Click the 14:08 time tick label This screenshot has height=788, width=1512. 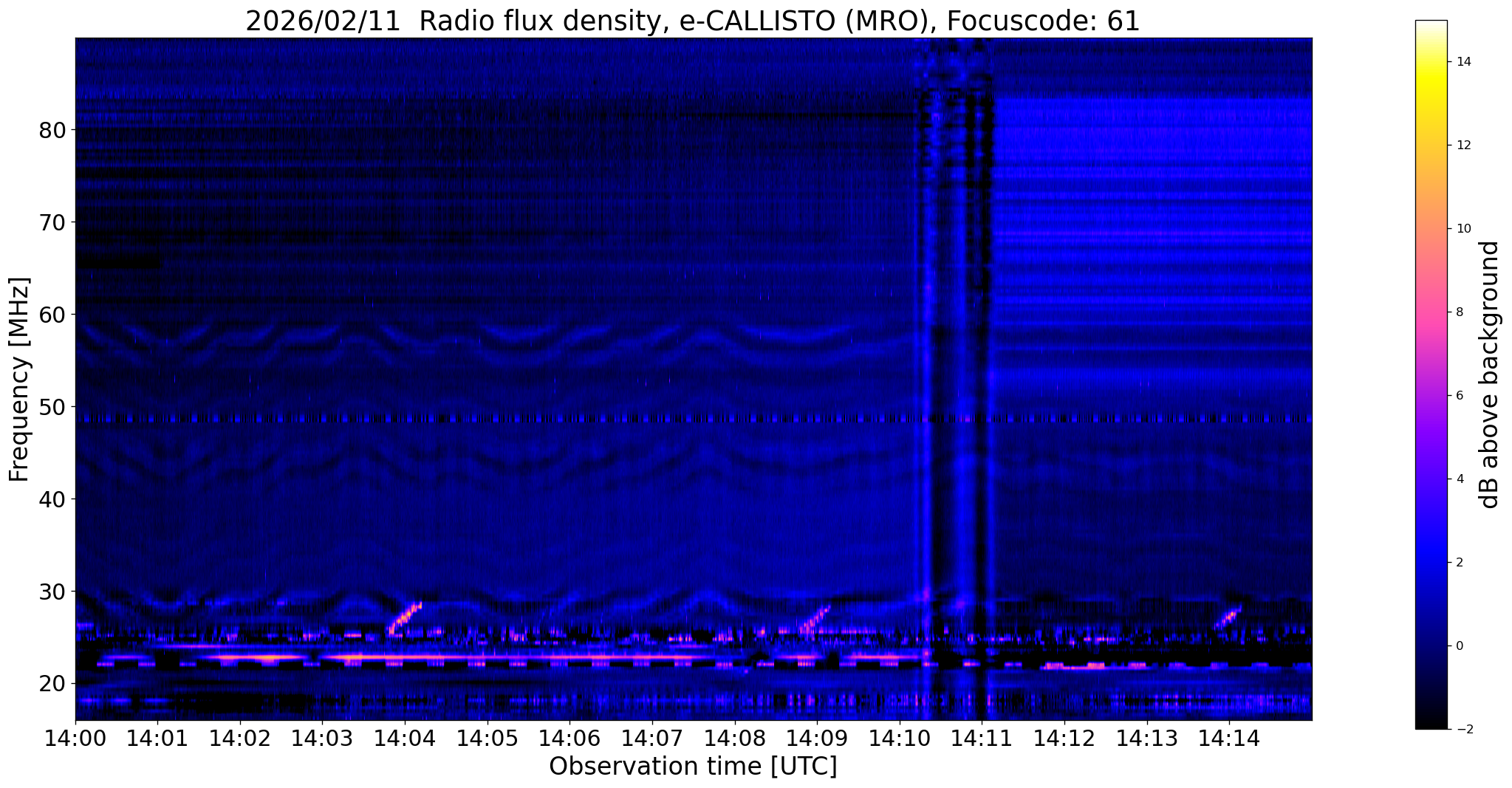point(734,738)
